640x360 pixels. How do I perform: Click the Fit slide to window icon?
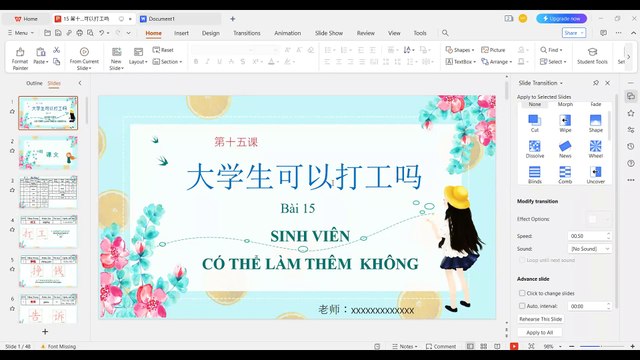click(x=531, y=346)
